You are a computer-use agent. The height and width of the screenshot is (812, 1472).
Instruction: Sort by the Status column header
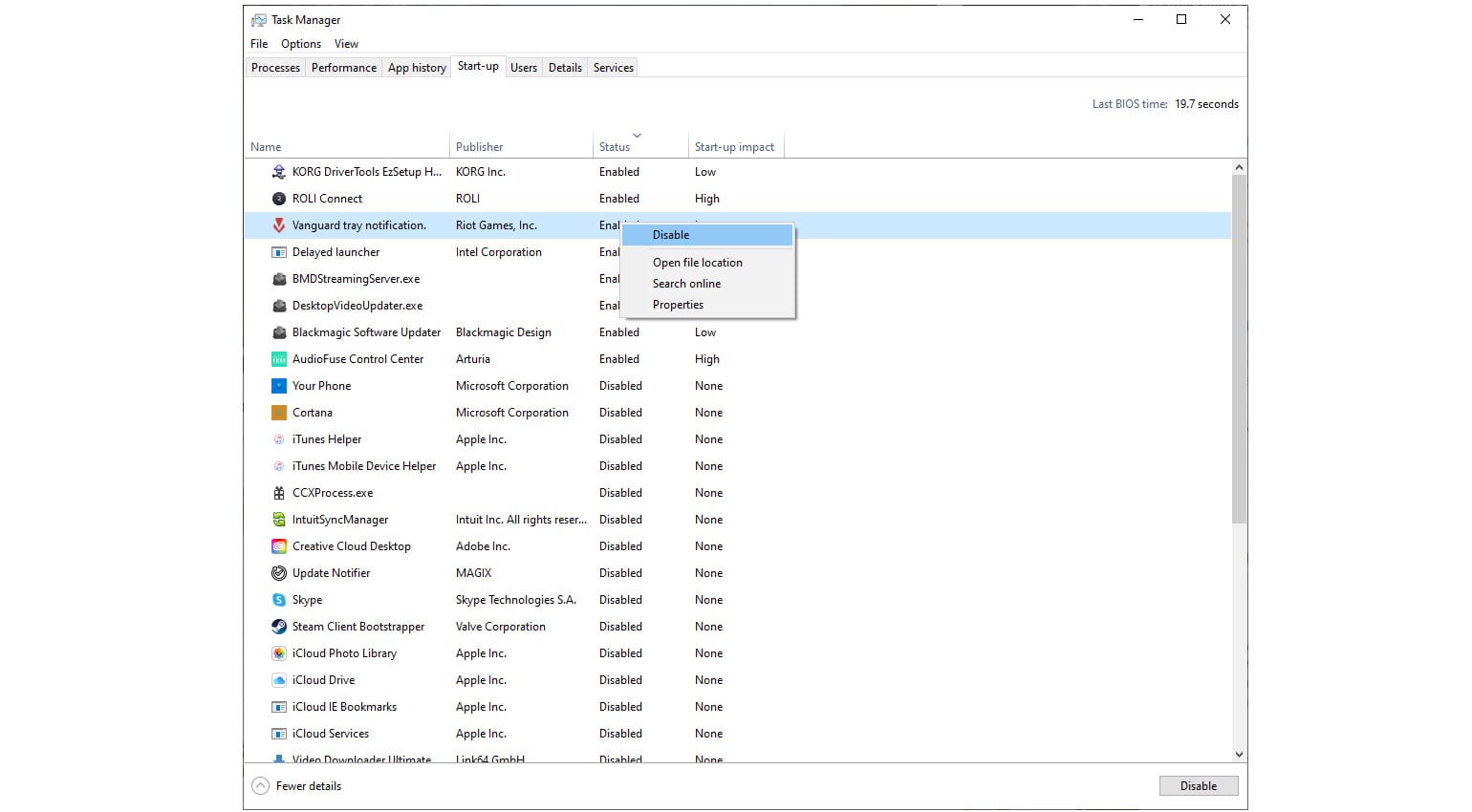[x=640, y=147]
